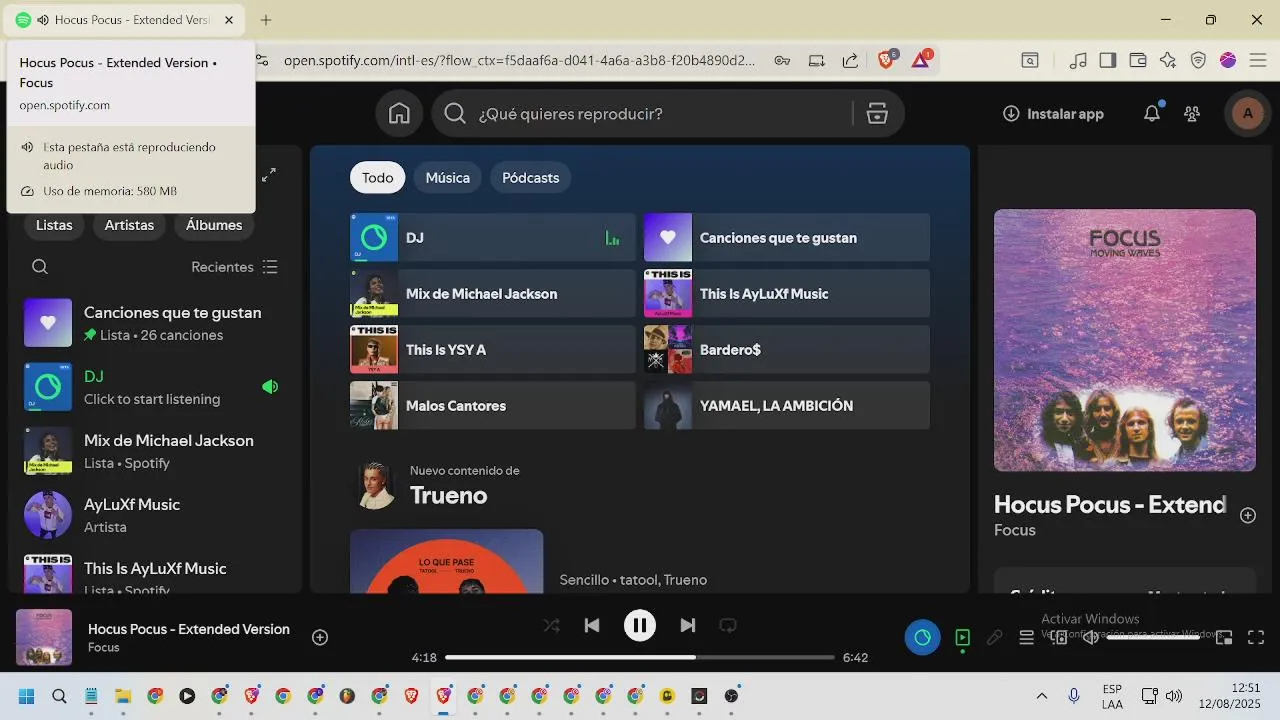Viewport: 1280px width, 720px height.
Task: Open the Recientes sort dropdown
Action: pos(235,267)
